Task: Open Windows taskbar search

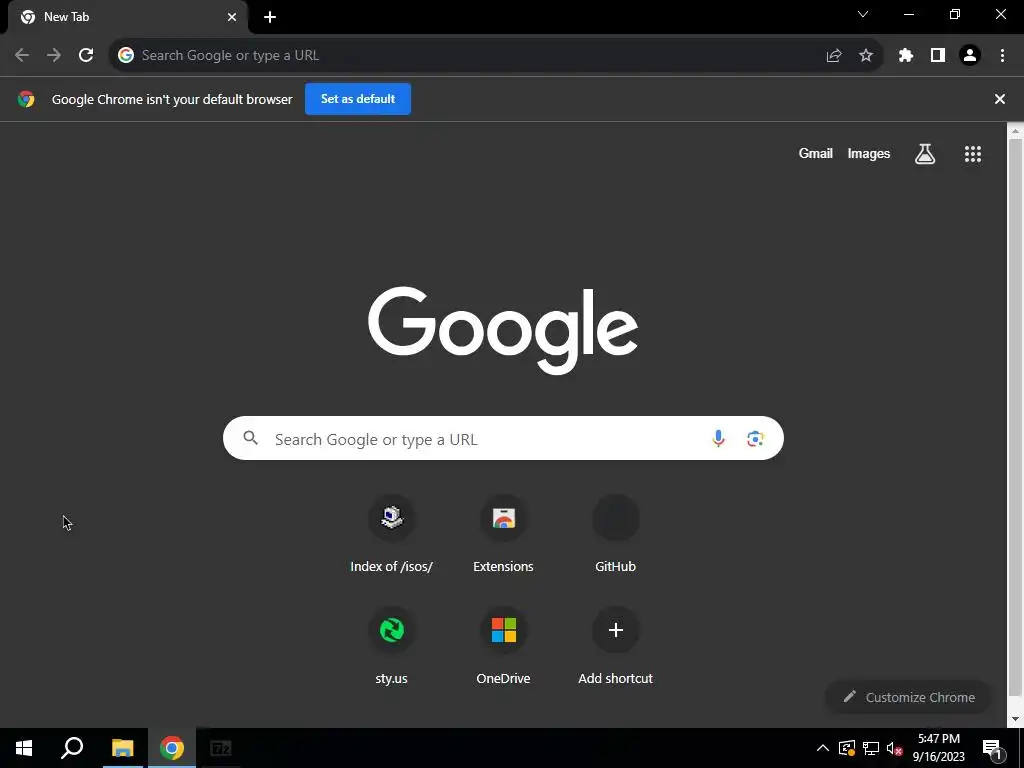Action: click(x=72, y=748)
